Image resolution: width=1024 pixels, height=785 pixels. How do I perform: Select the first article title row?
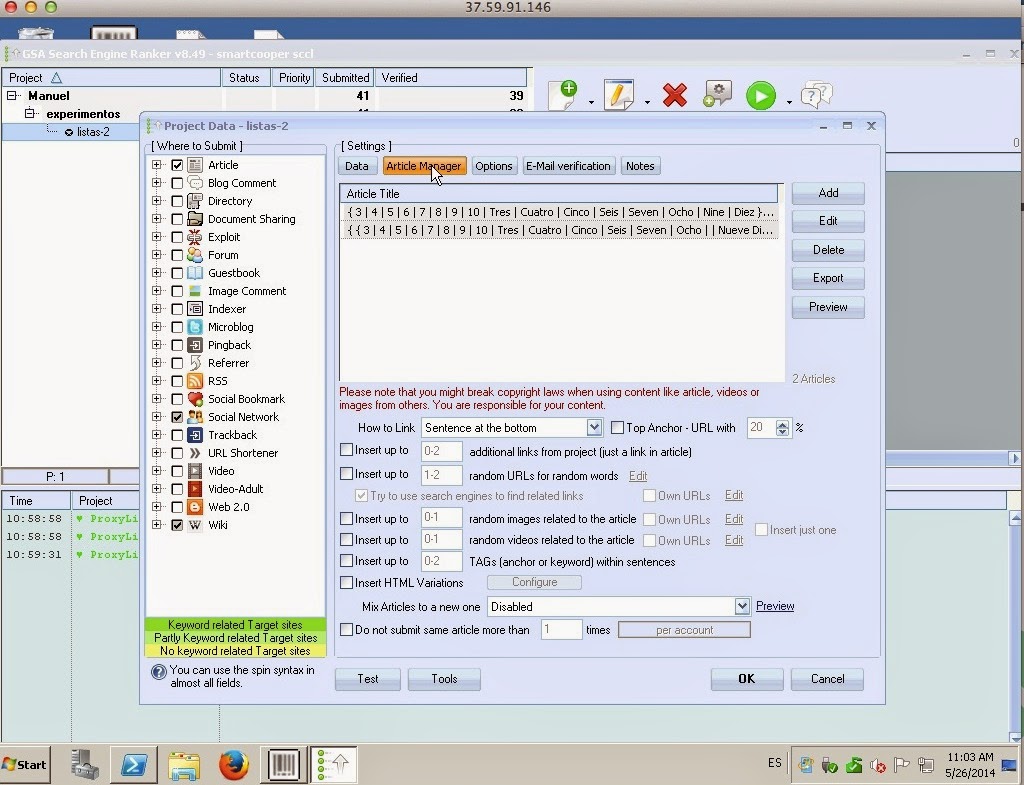560,212
